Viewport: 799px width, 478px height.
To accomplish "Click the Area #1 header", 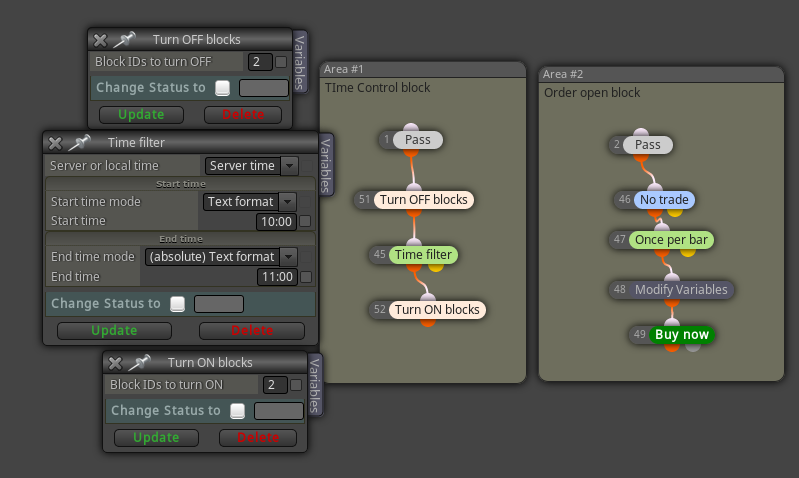I will tap(423, 69).
